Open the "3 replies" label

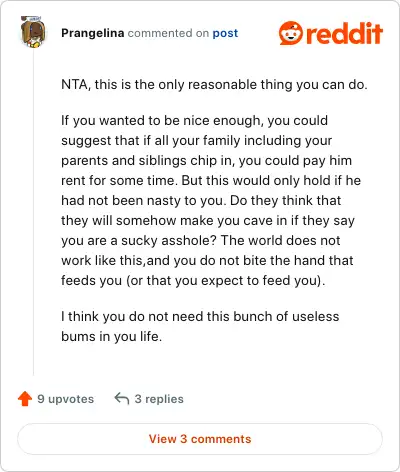click(x=159, y=399)
